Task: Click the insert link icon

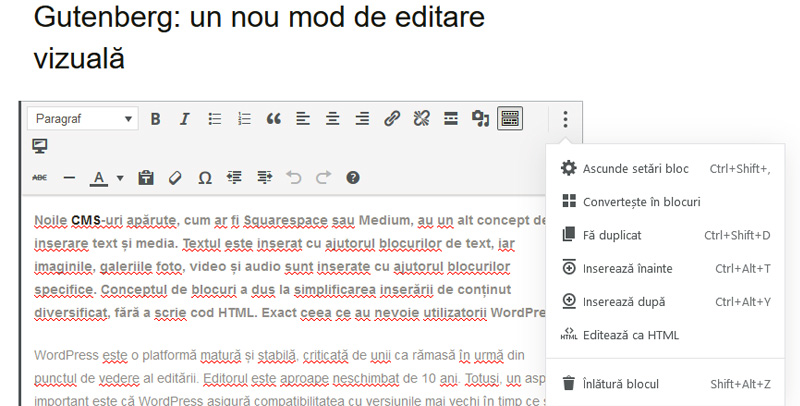Action: click(392, 119)
